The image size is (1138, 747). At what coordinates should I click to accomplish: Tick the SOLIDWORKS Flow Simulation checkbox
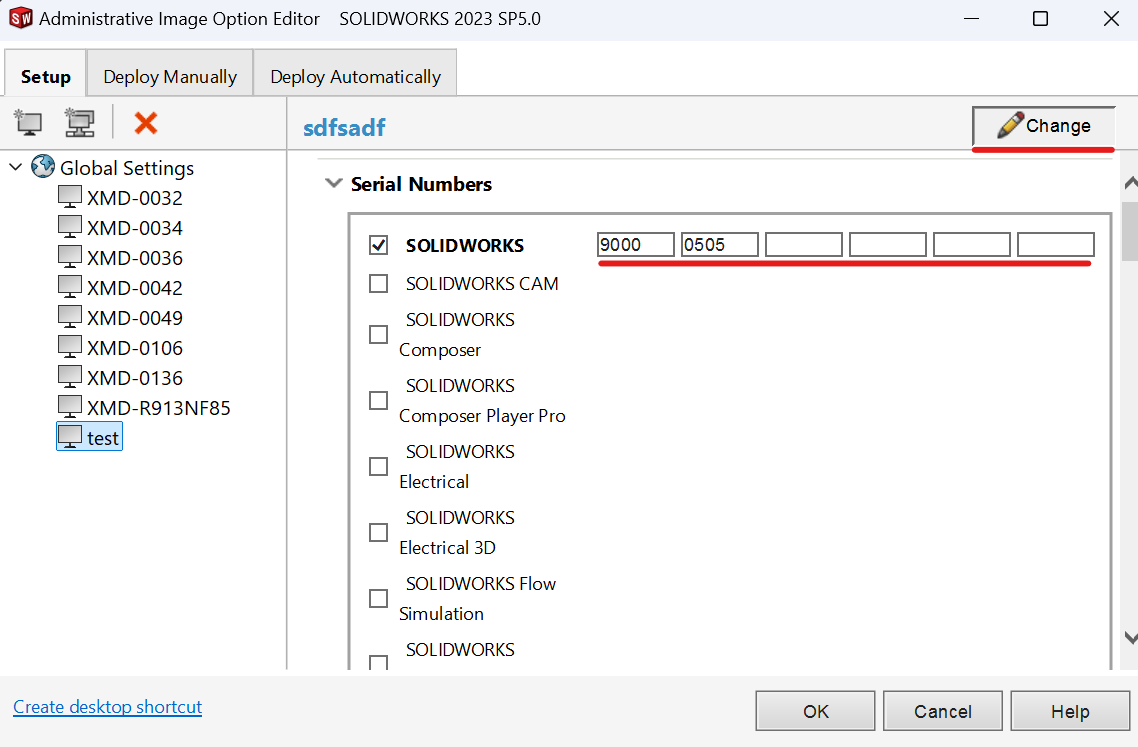click(379, 598)
